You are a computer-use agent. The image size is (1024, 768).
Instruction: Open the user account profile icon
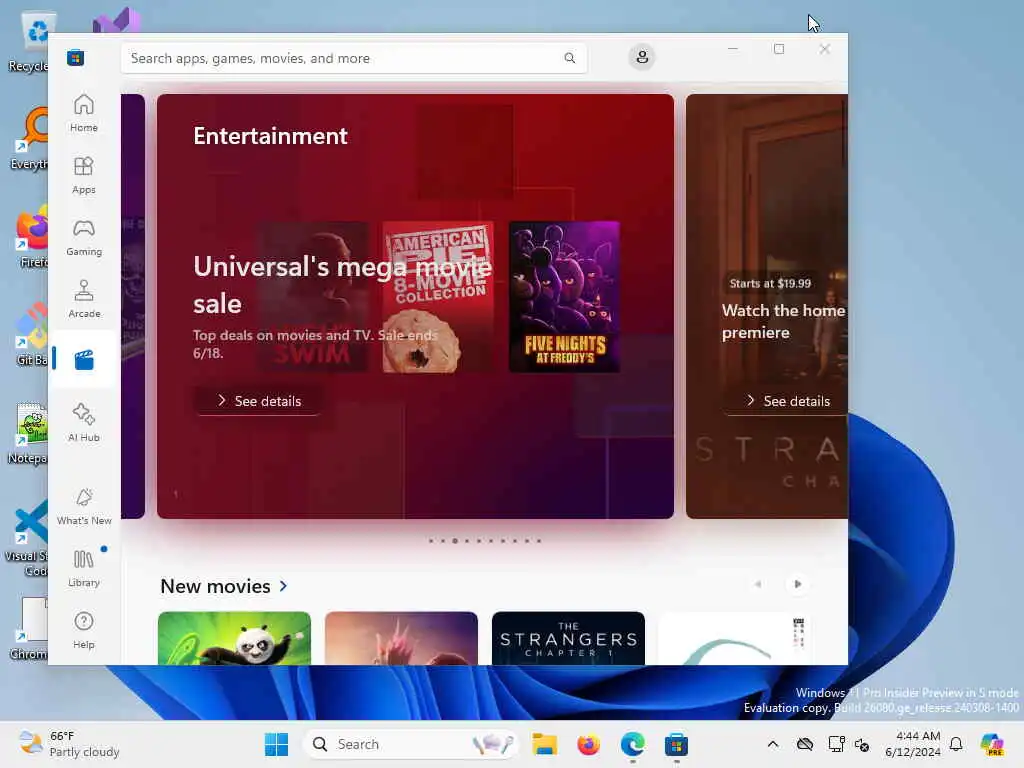(642, 57)
